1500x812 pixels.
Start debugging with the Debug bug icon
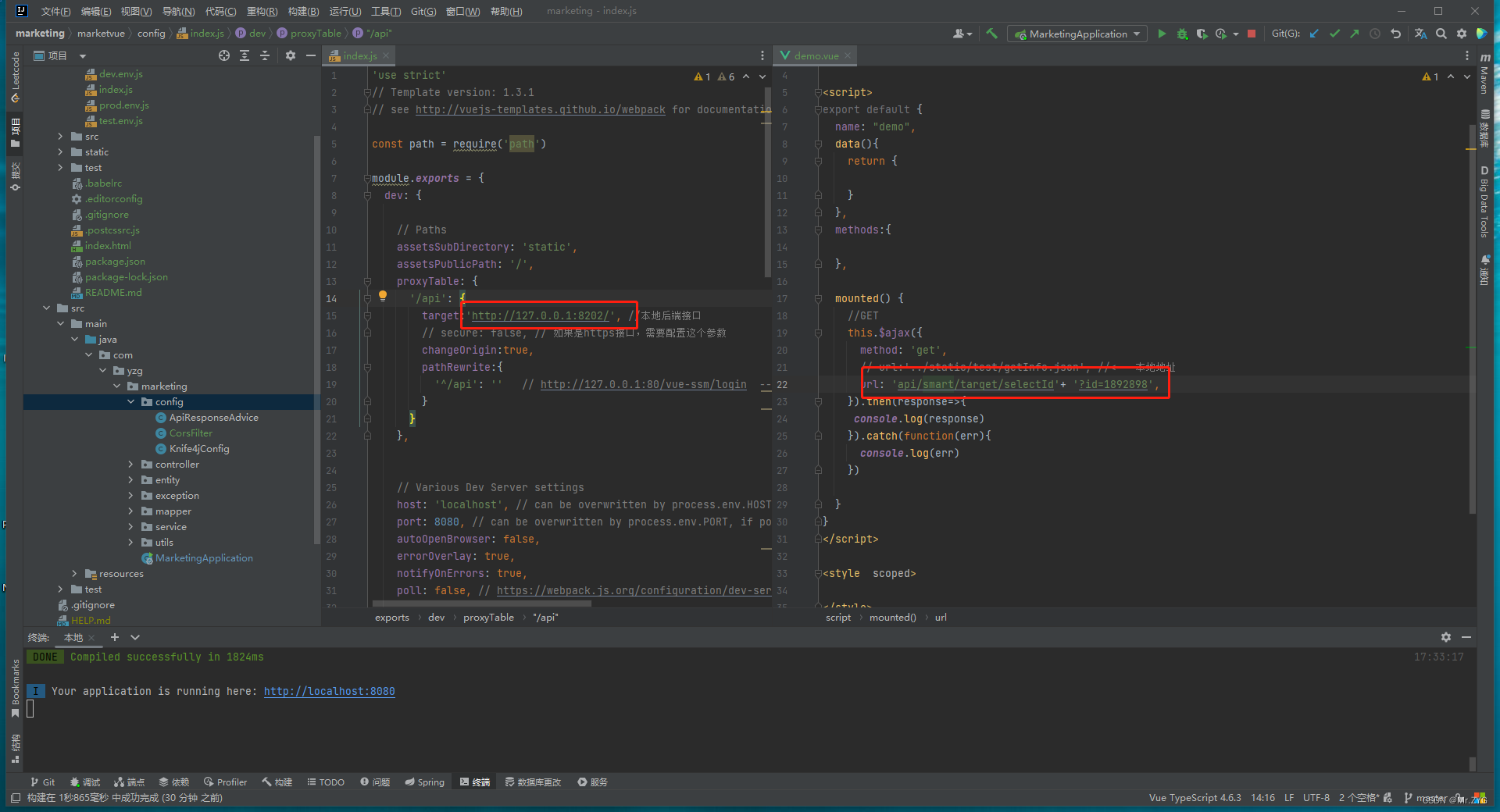[1182, 34]
